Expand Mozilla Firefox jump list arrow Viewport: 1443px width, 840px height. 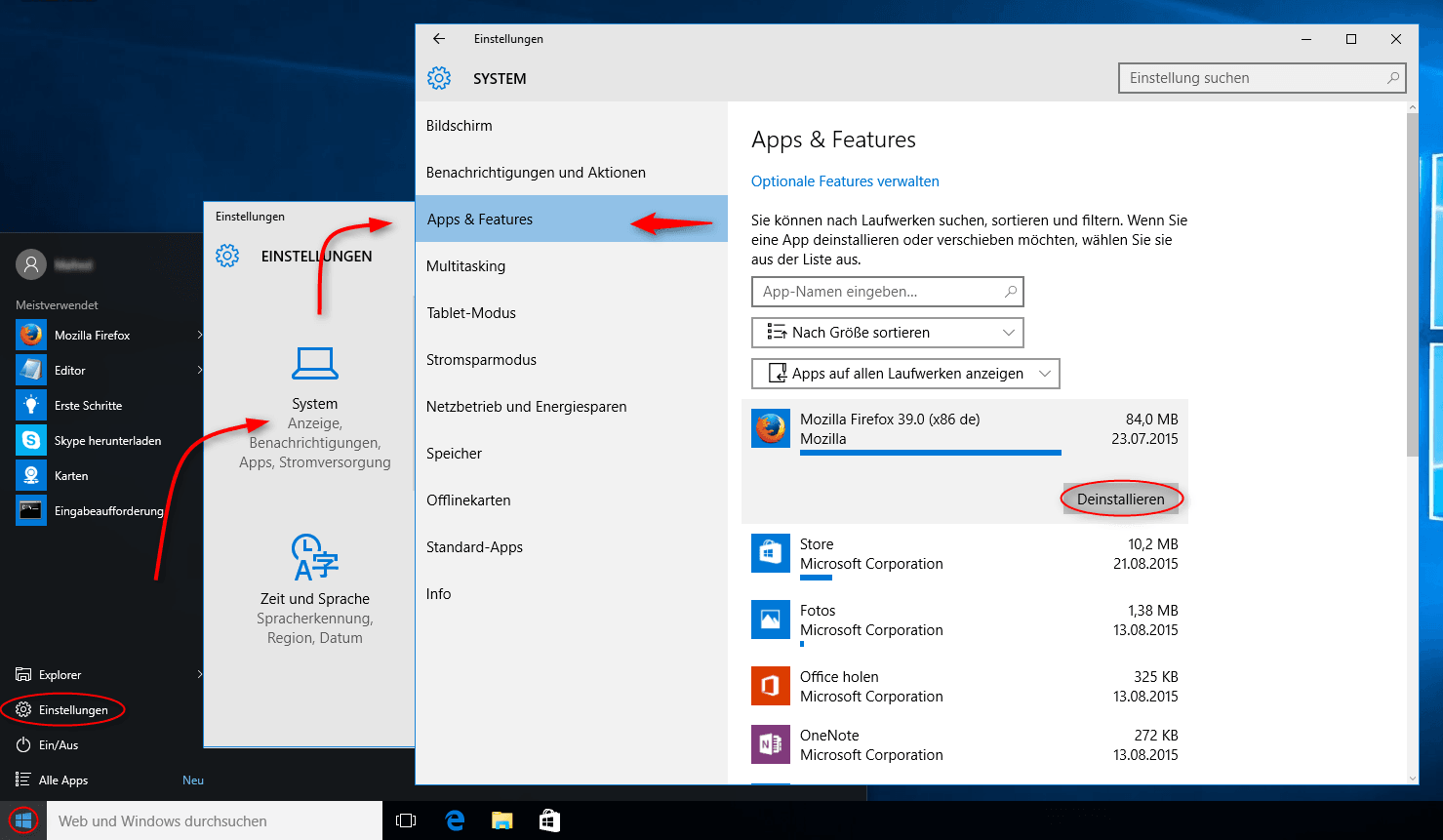(x=199, y=335)
